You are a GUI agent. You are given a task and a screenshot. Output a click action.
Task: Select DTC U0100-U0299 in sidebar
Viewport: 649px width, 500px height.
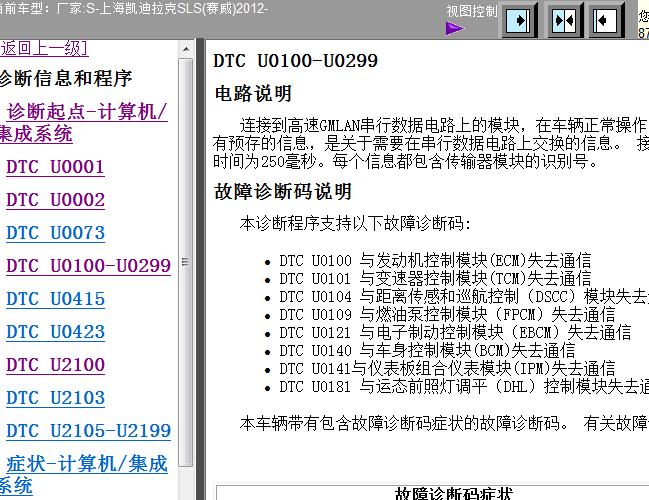coord(88,266)
